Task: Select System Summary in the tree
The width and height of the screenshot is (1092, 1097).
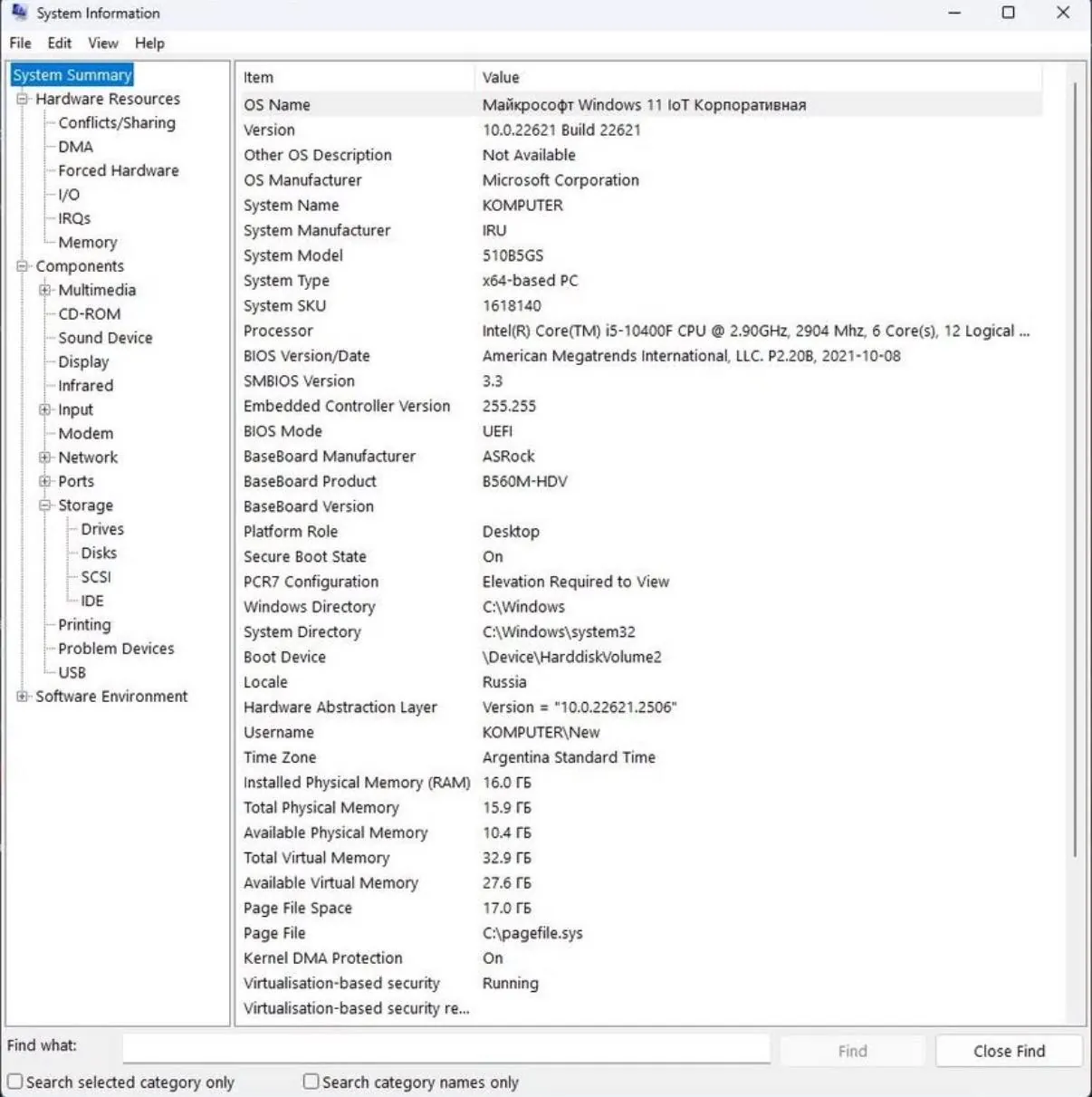Action: coord(72,75)
